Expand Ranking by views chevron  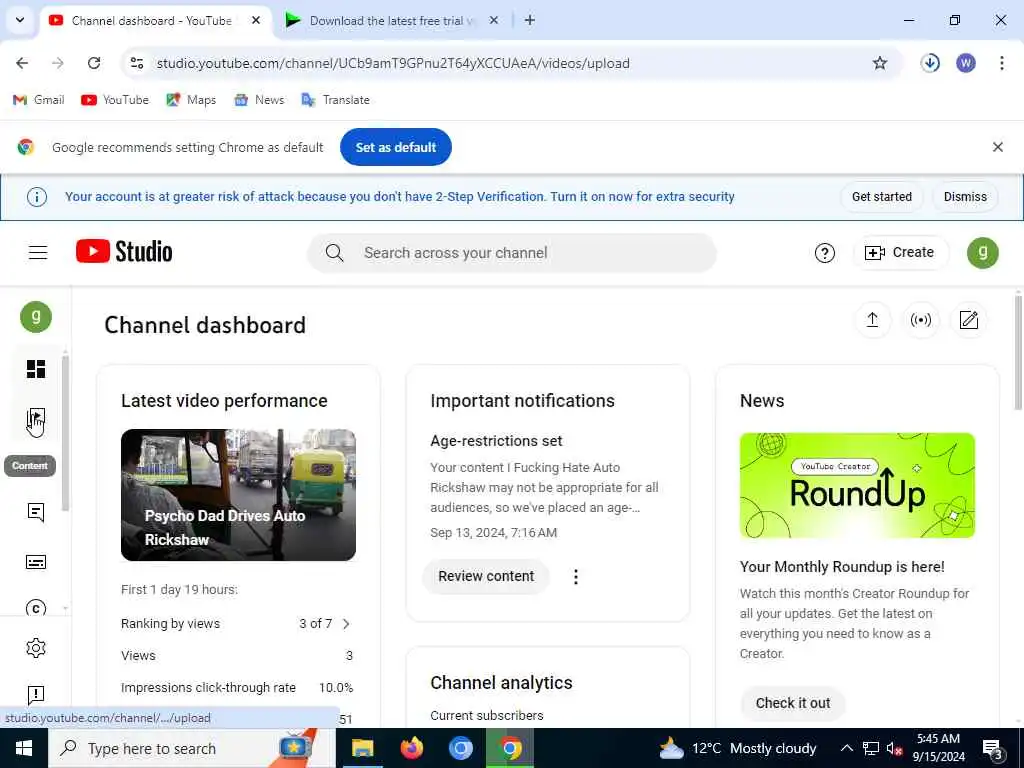(x=346, y=624)
